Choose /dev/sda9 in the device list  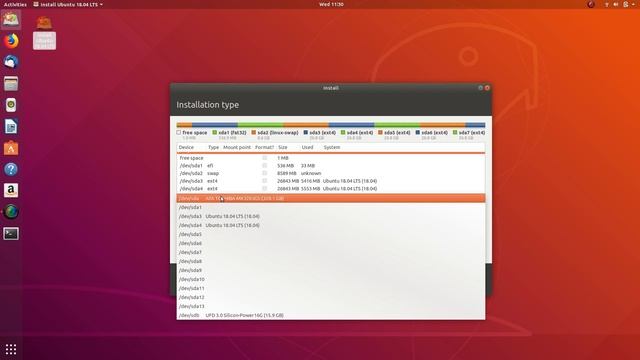tap(331, 270)
